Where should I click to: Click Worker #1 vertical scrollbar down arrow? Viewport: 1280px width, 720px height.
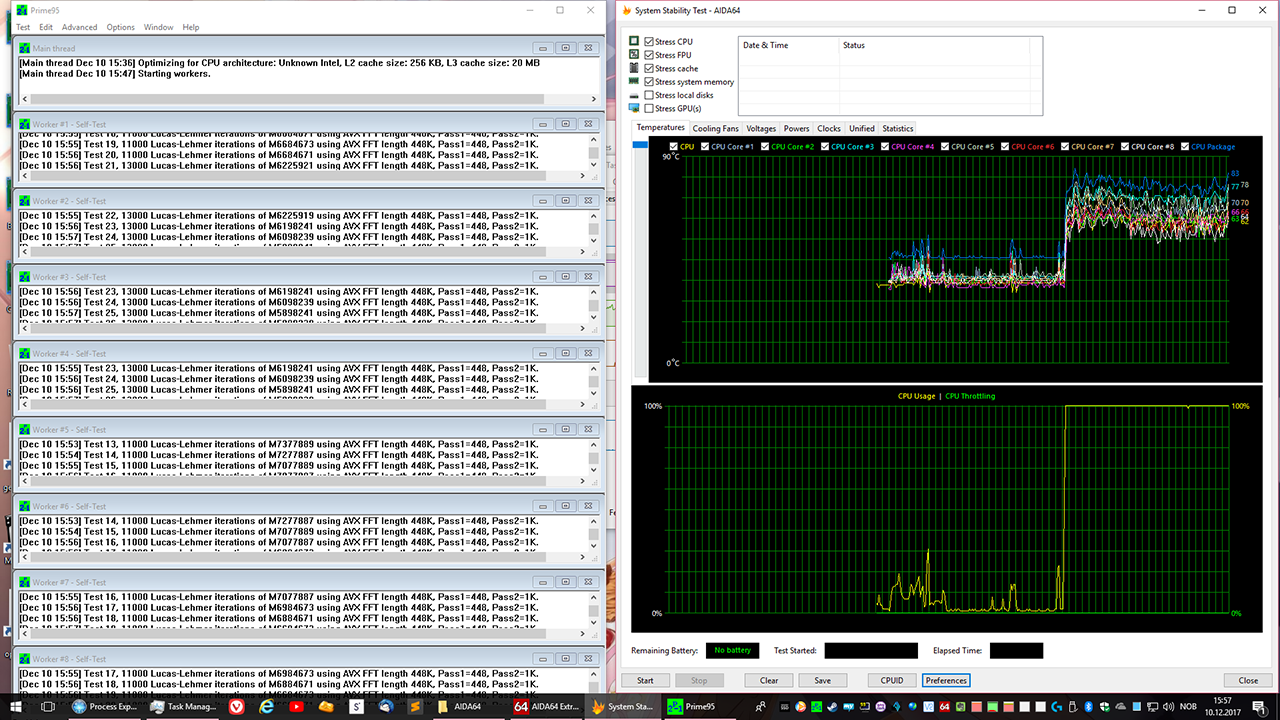pyautogui.click(x=594, y=166)
